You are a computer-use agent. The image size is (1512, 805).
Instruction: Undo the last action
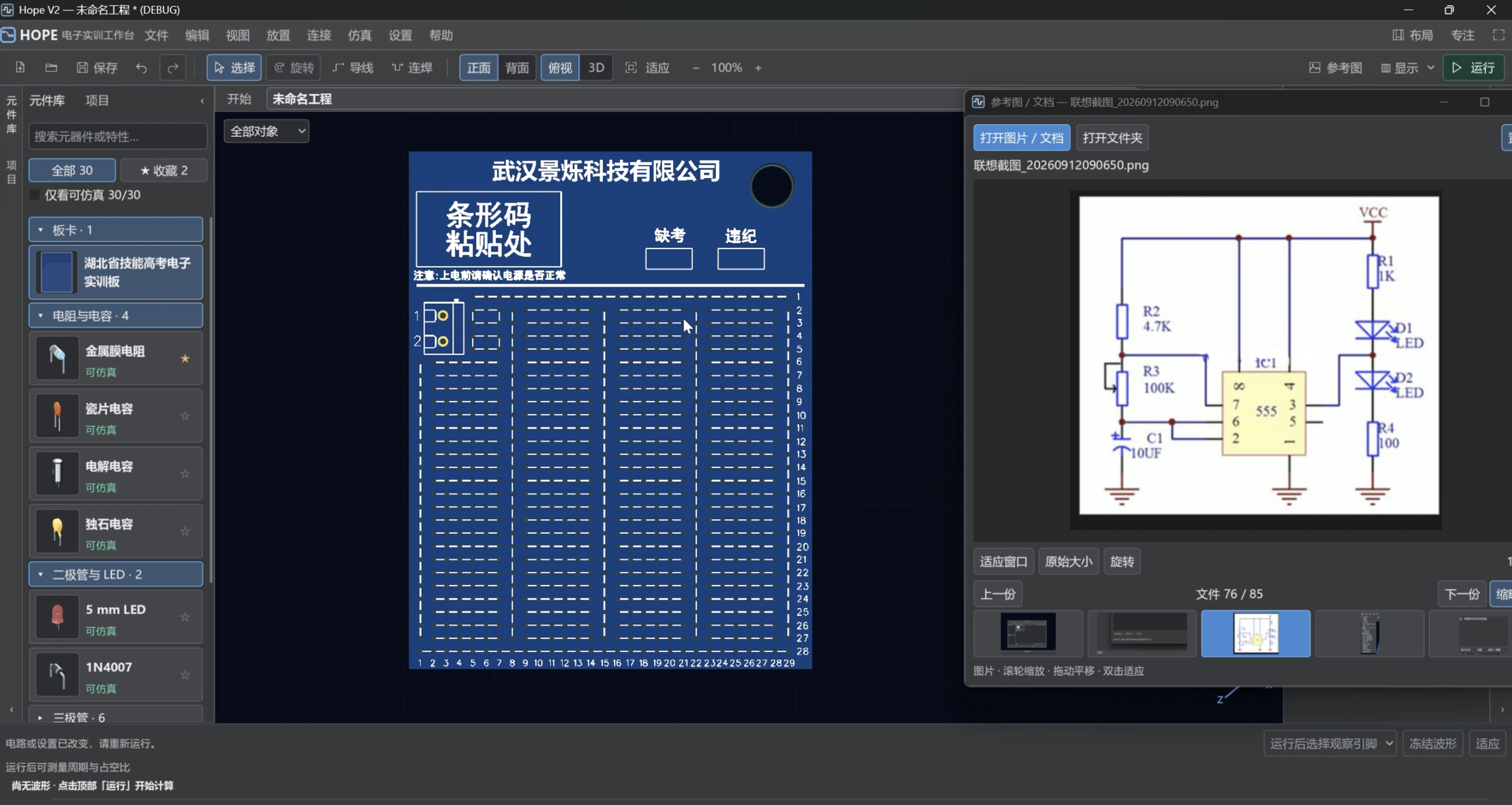tap(141, 67)
